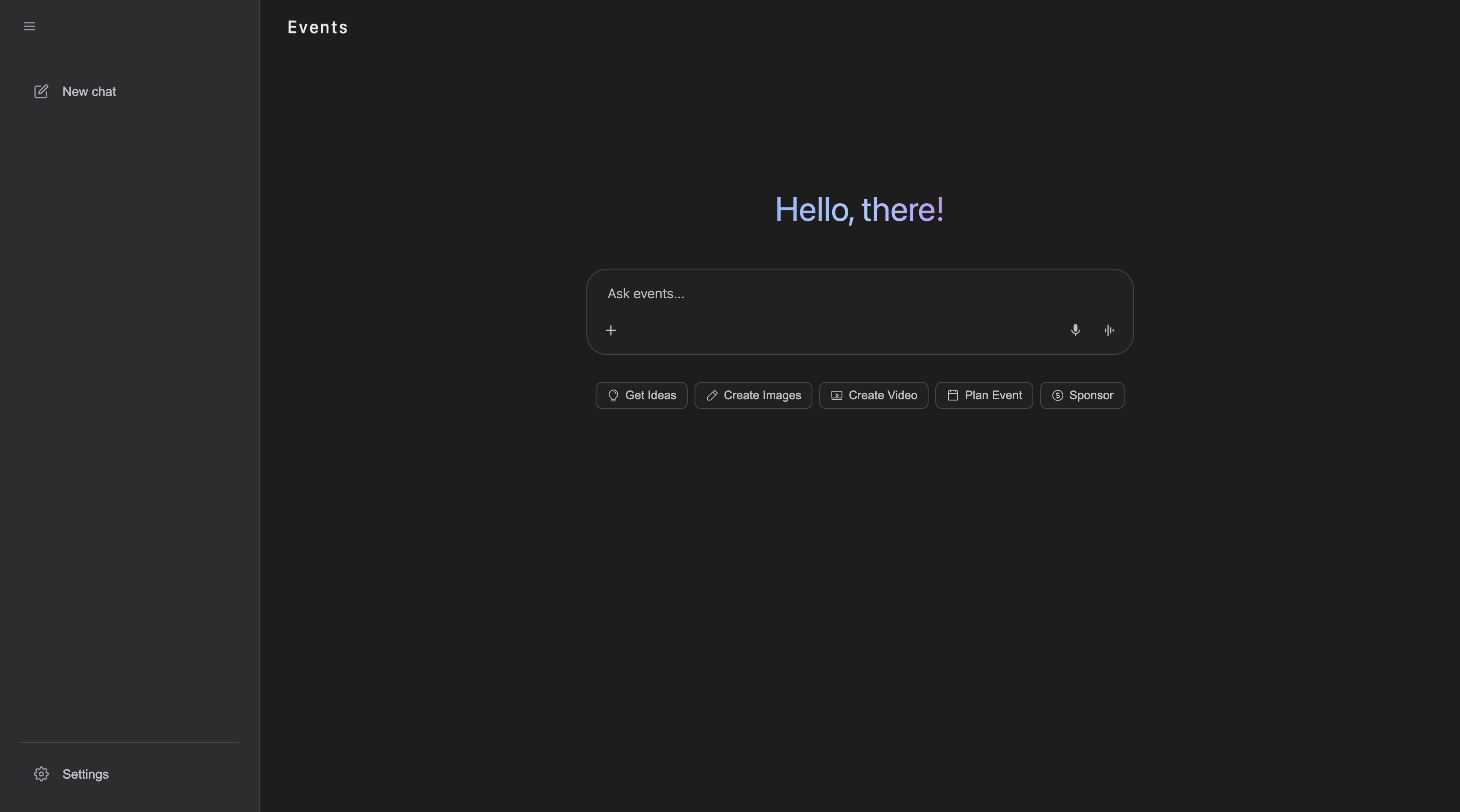Click the Settings gear icon
The height and width of the screenshot is (812, 1460).
coord(41,774)
